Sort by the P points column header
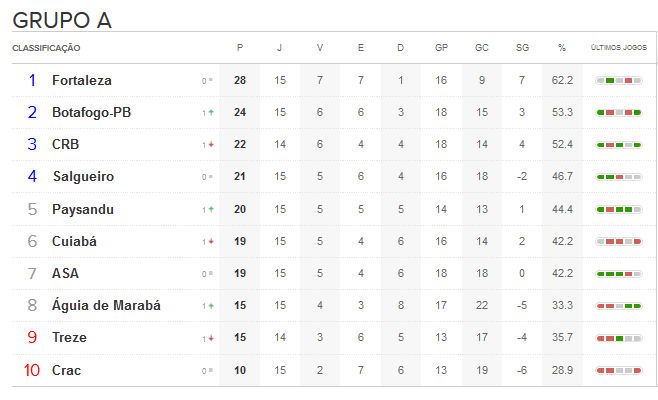658x400 pixels. click(240, 48)
